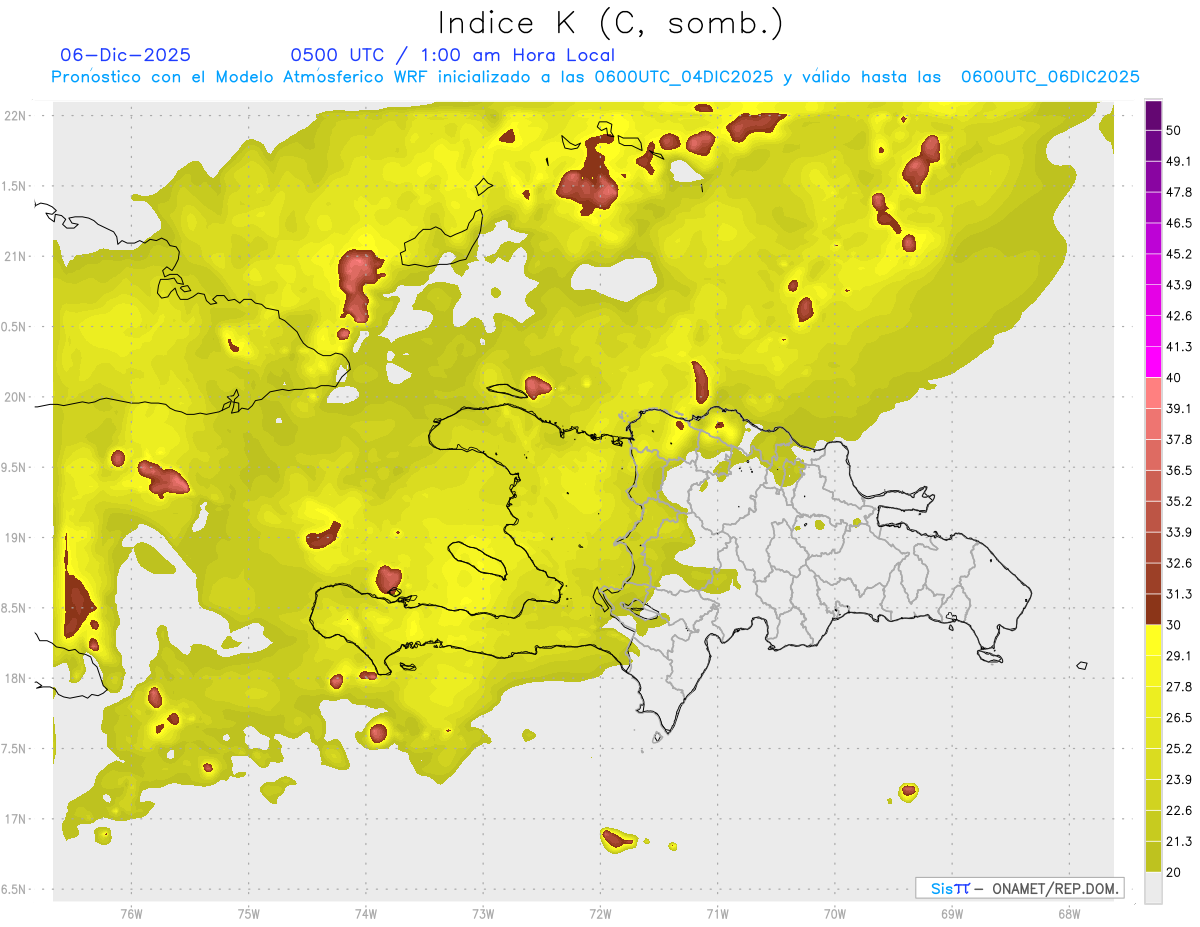Click the '40' color scale value
The image size is (1200, 927).
tap(1174, 378)
